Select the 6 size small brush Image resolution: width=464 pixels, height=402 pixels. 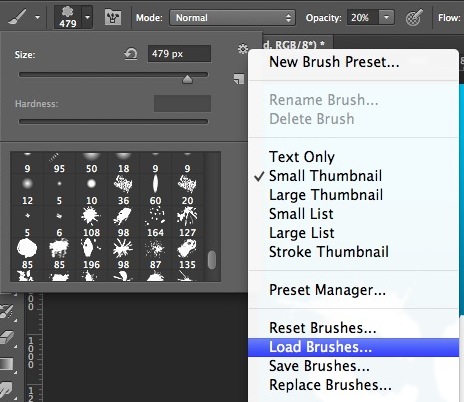coord(59,223)
